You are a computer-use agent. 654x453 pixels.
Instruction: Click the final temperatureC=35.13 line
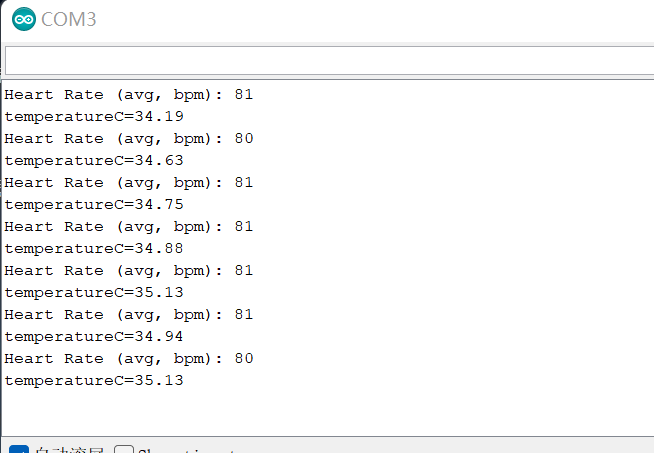coord(94,381)
